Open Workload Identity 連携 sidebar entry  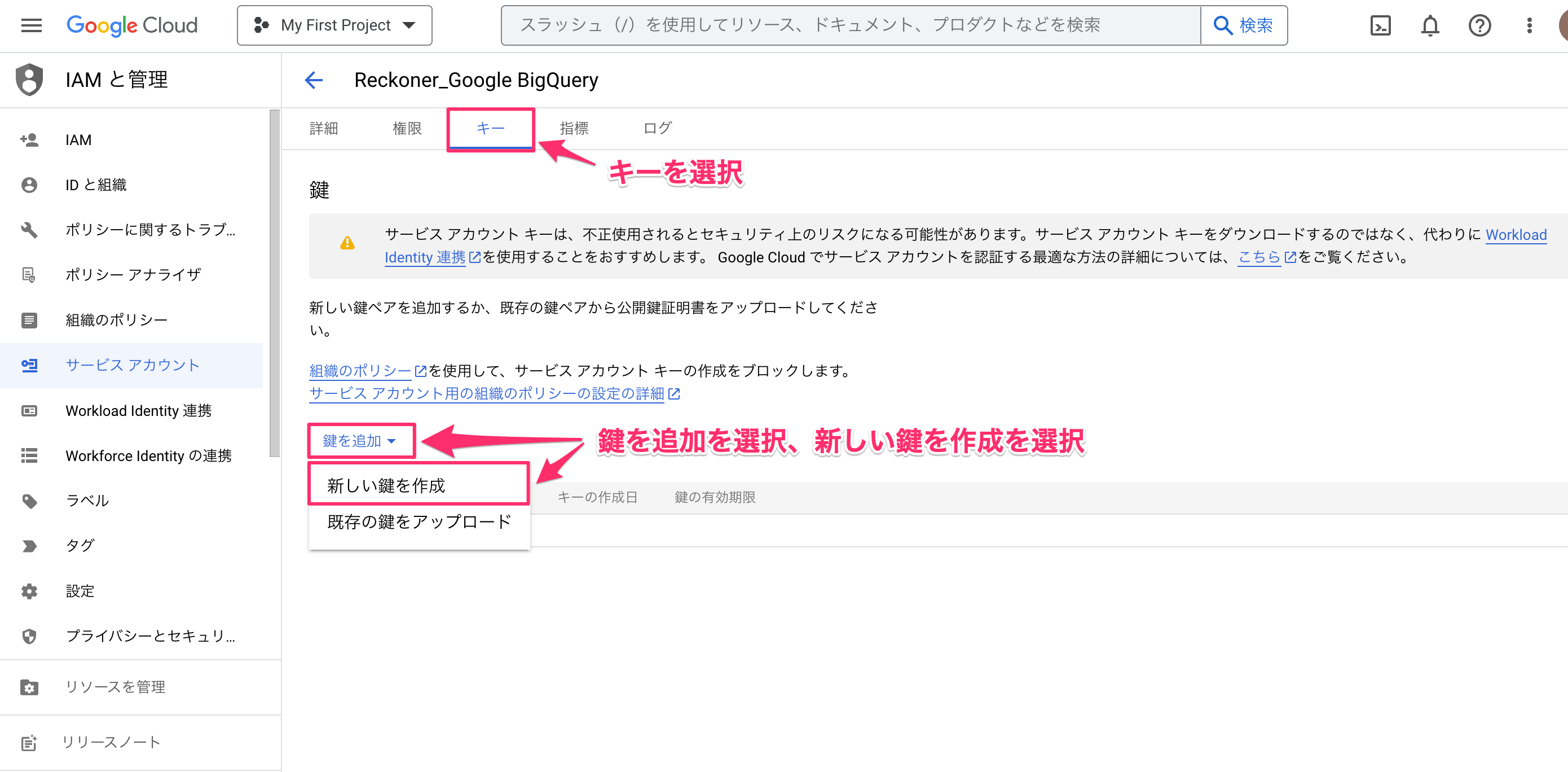131,411
